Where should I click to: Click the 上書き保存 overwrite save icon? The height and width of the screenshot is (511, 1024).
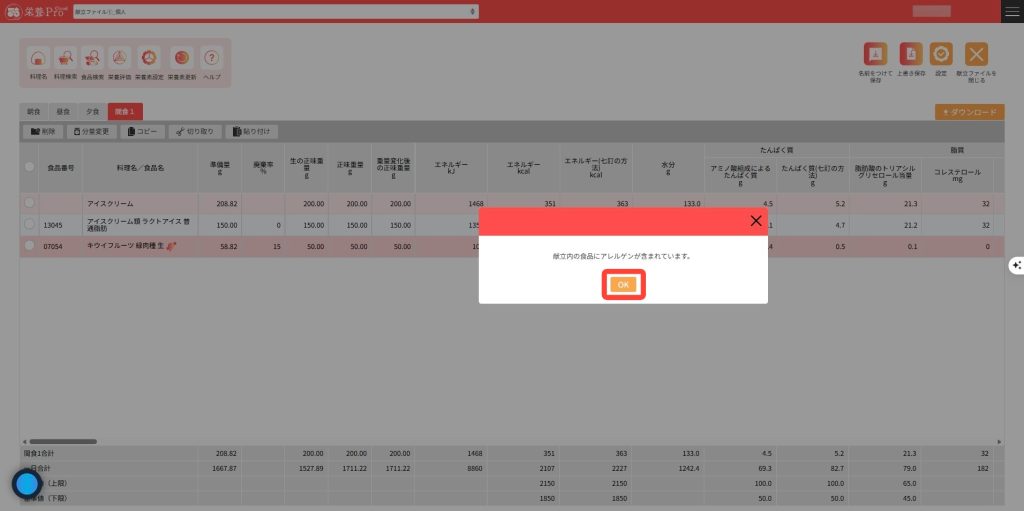click(909, 57)
